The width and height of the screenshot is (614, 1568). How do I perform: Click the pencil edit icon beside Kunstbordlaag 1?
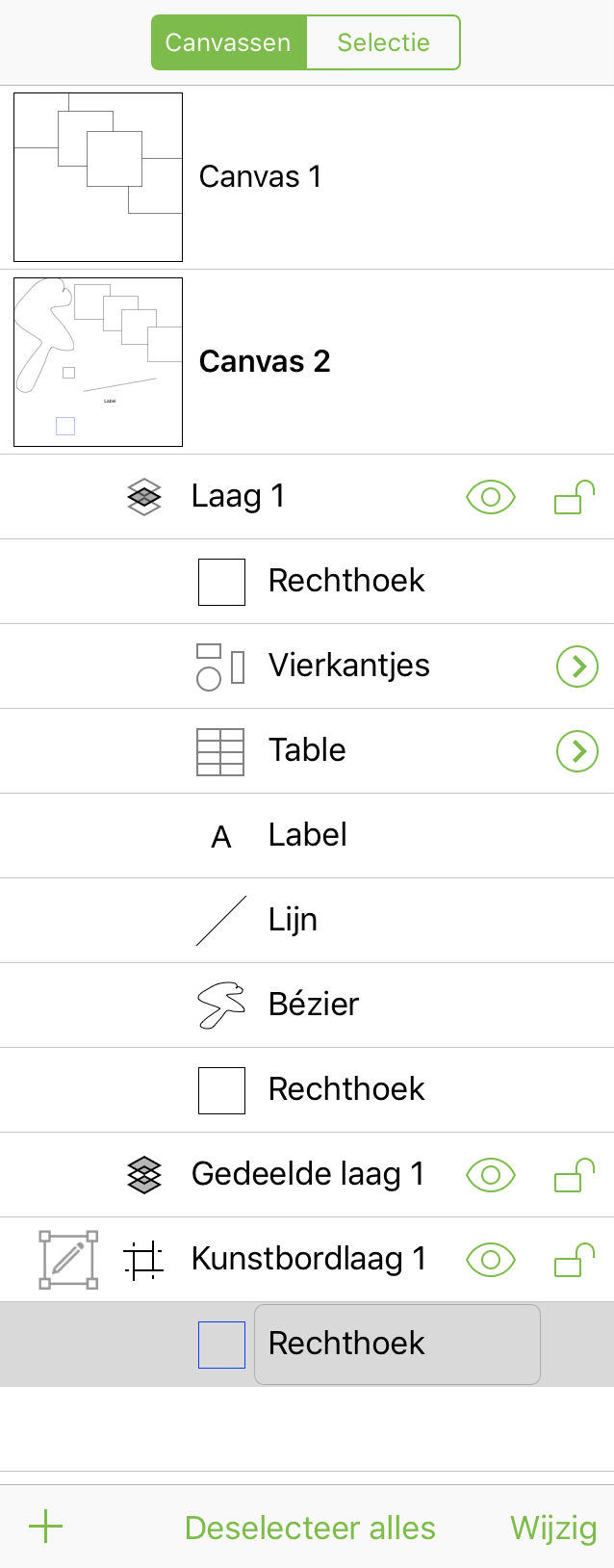click(x=67, y=1259)
